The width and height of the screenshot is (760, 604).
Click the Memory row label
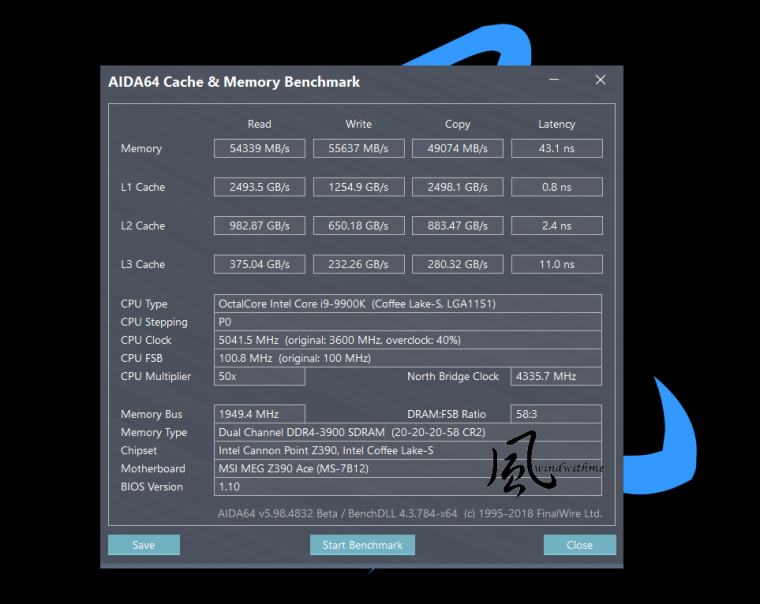point(141,149)
